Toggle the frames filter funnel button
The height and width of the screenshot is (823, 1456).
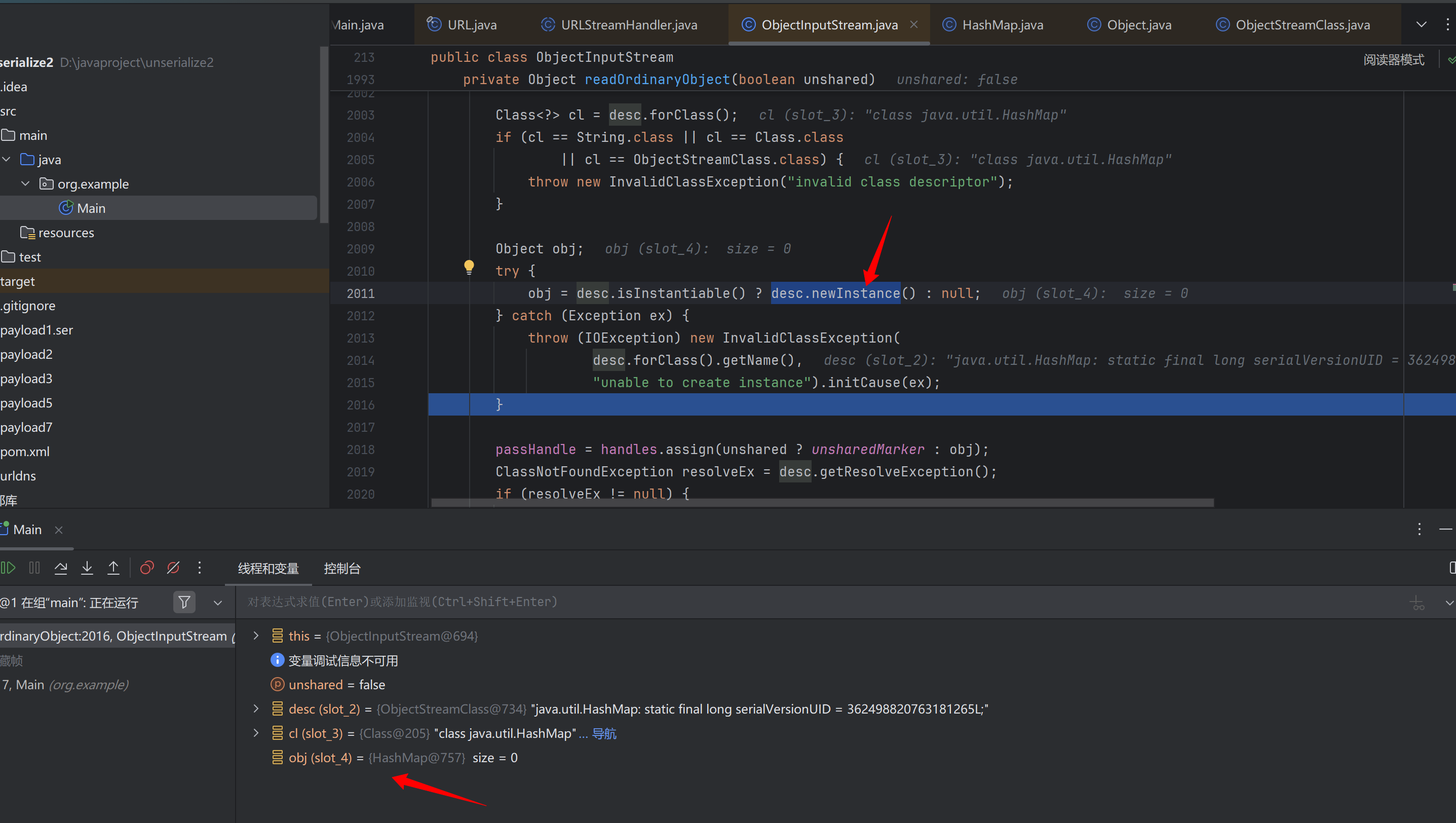(184, 603)
